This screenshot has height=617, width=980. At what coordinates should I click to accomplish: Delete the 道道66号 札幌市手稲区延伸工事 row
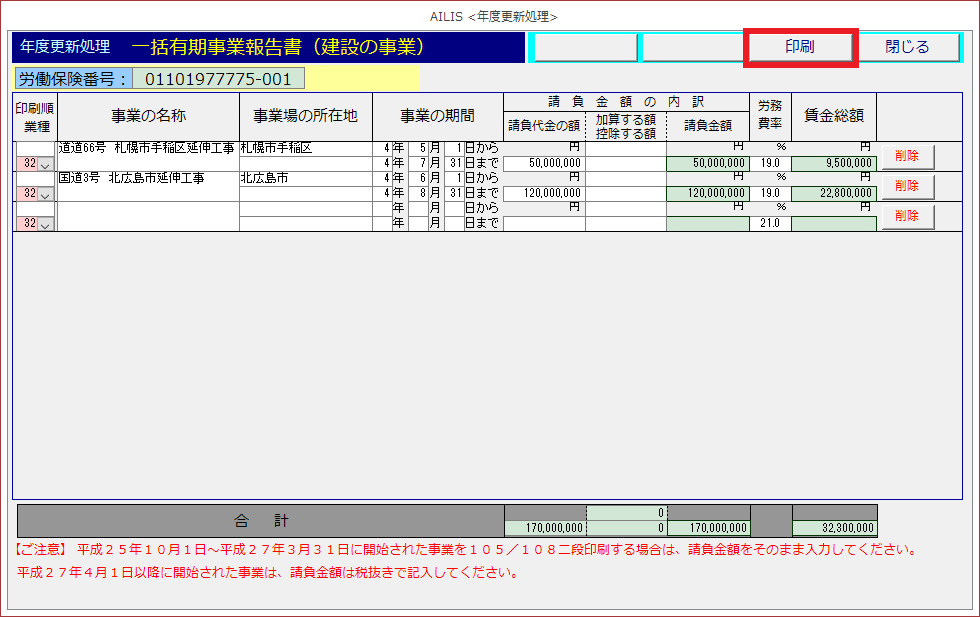point(907,156)
